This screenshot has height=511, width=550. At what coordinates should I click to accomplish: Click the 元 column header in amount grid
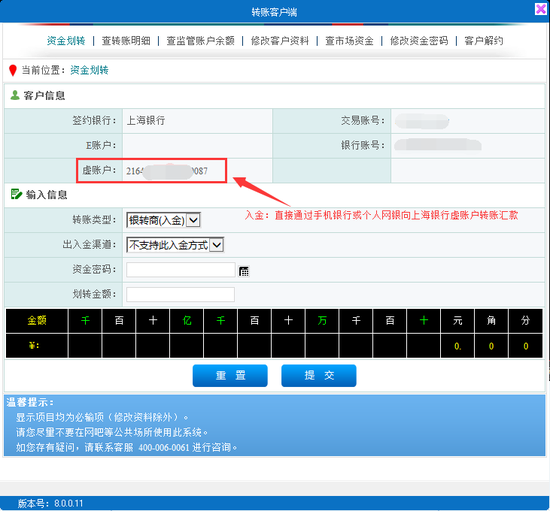click(x=457, y=321)
